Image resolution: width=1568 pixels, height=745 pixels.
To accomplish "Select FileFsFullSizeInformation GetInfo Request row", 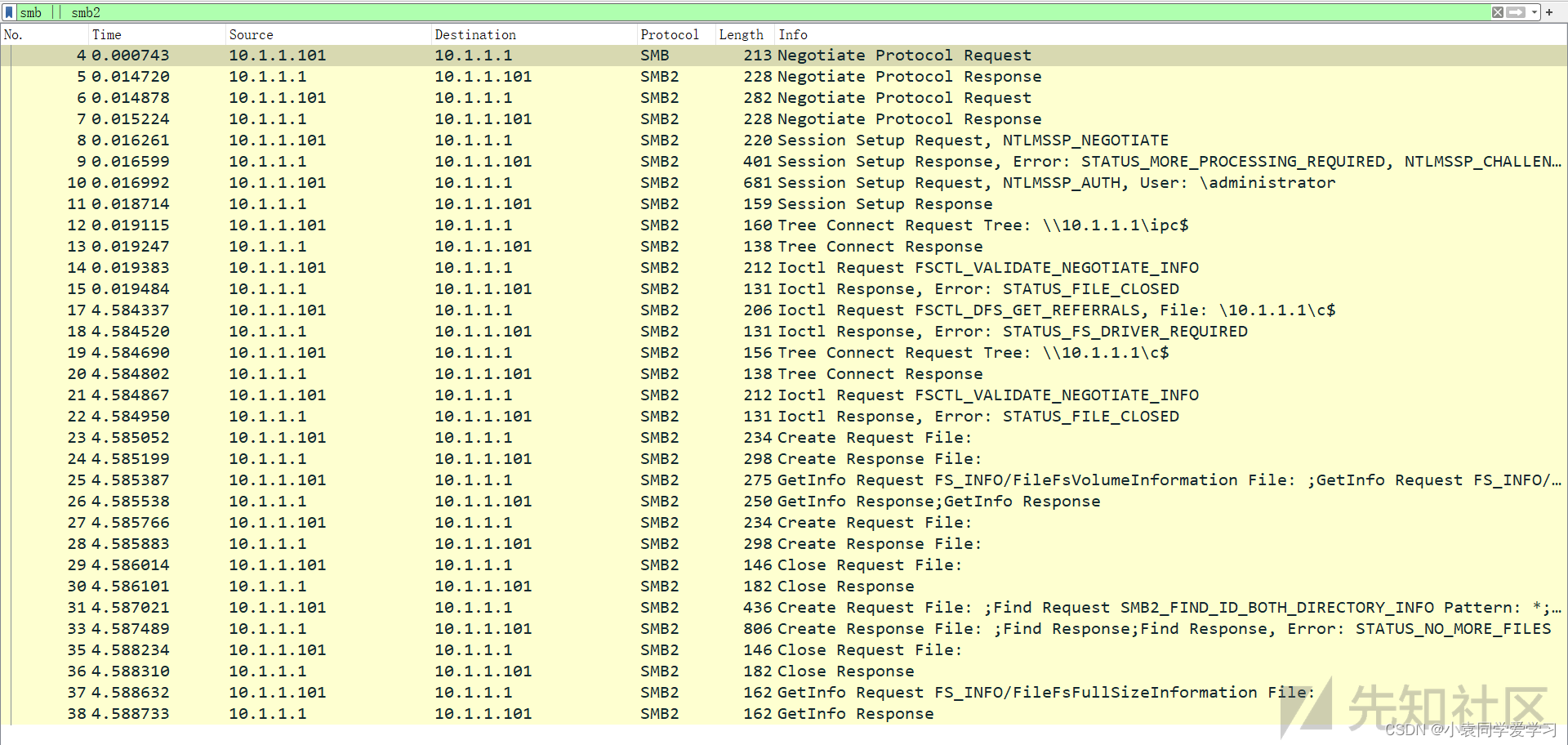I will click(784, 693).
